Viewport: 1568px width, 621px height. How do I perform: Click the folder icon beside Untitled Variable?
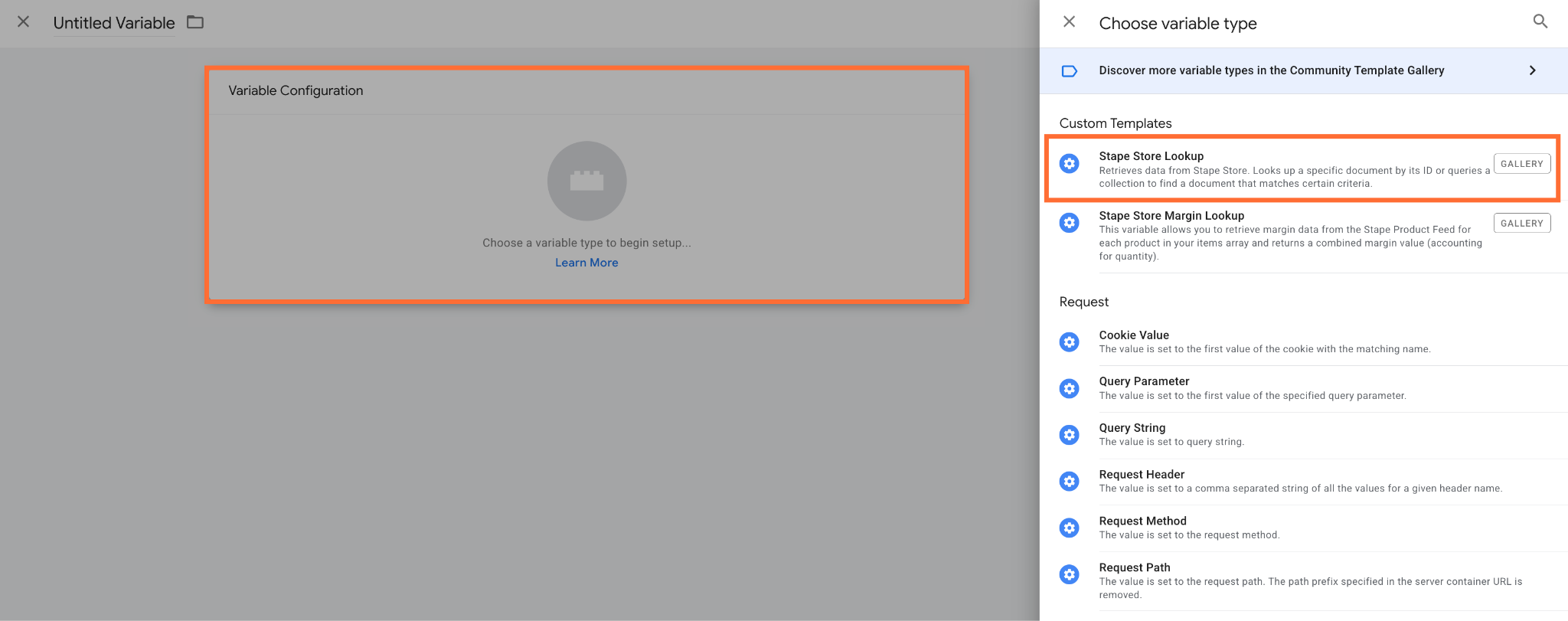coord(195,22)
